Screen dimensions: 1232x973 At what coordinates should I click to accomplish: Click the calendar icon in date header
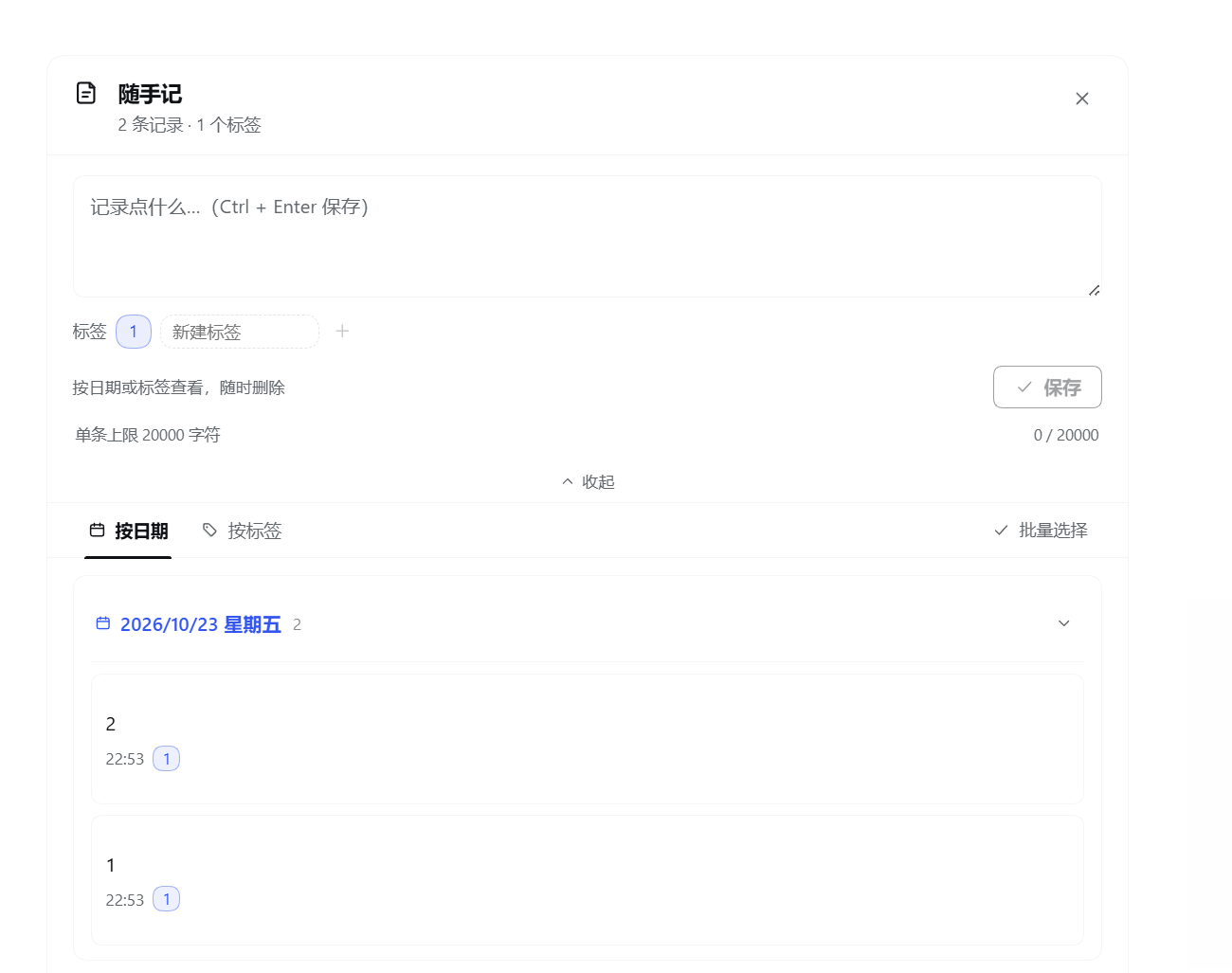(x=103, y=623)
